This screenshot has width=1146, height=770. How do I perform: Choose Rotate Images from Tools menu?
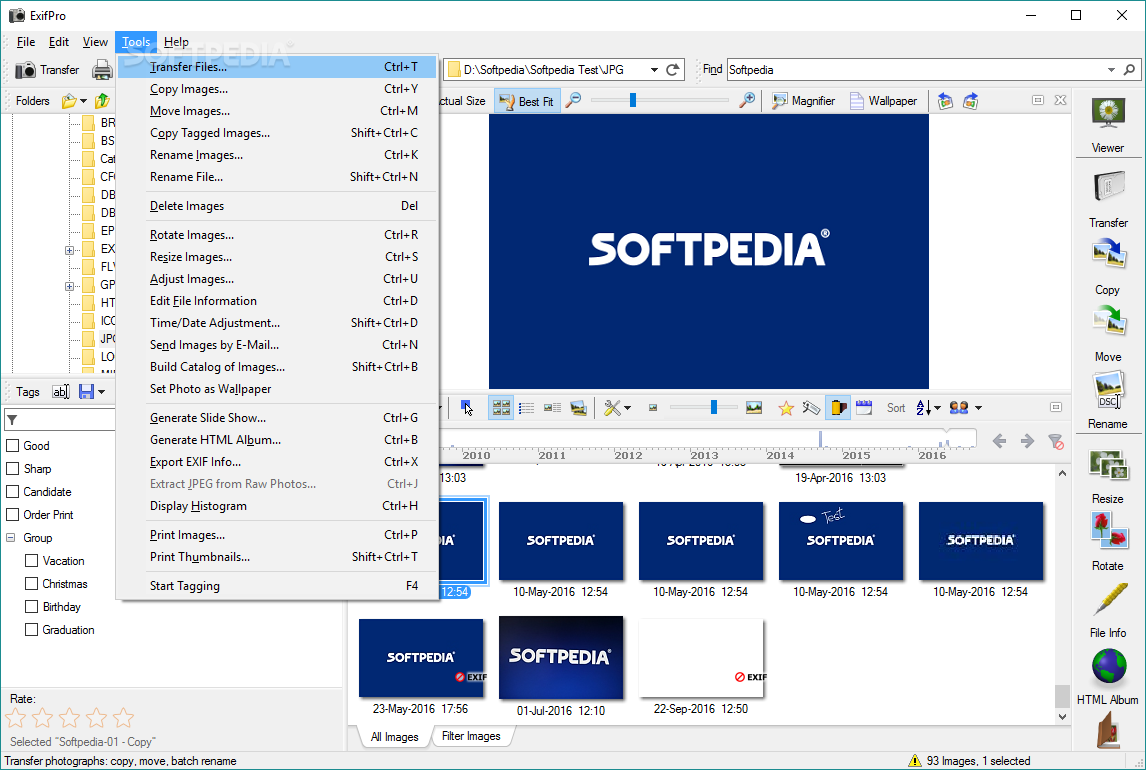(278, 235)
